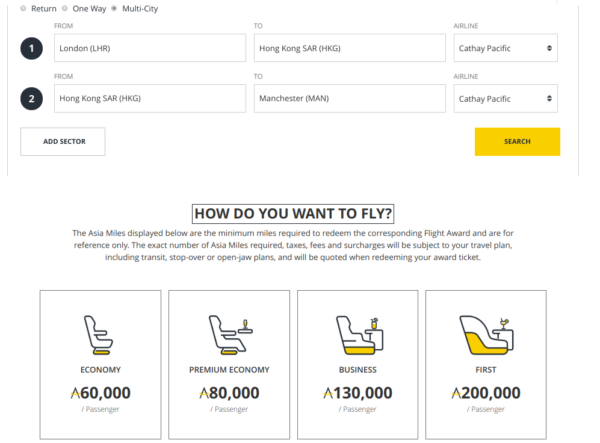Click the London (LHR) From field
The width and height of the screenshot is (600, 443).
[x=149, y=48]
